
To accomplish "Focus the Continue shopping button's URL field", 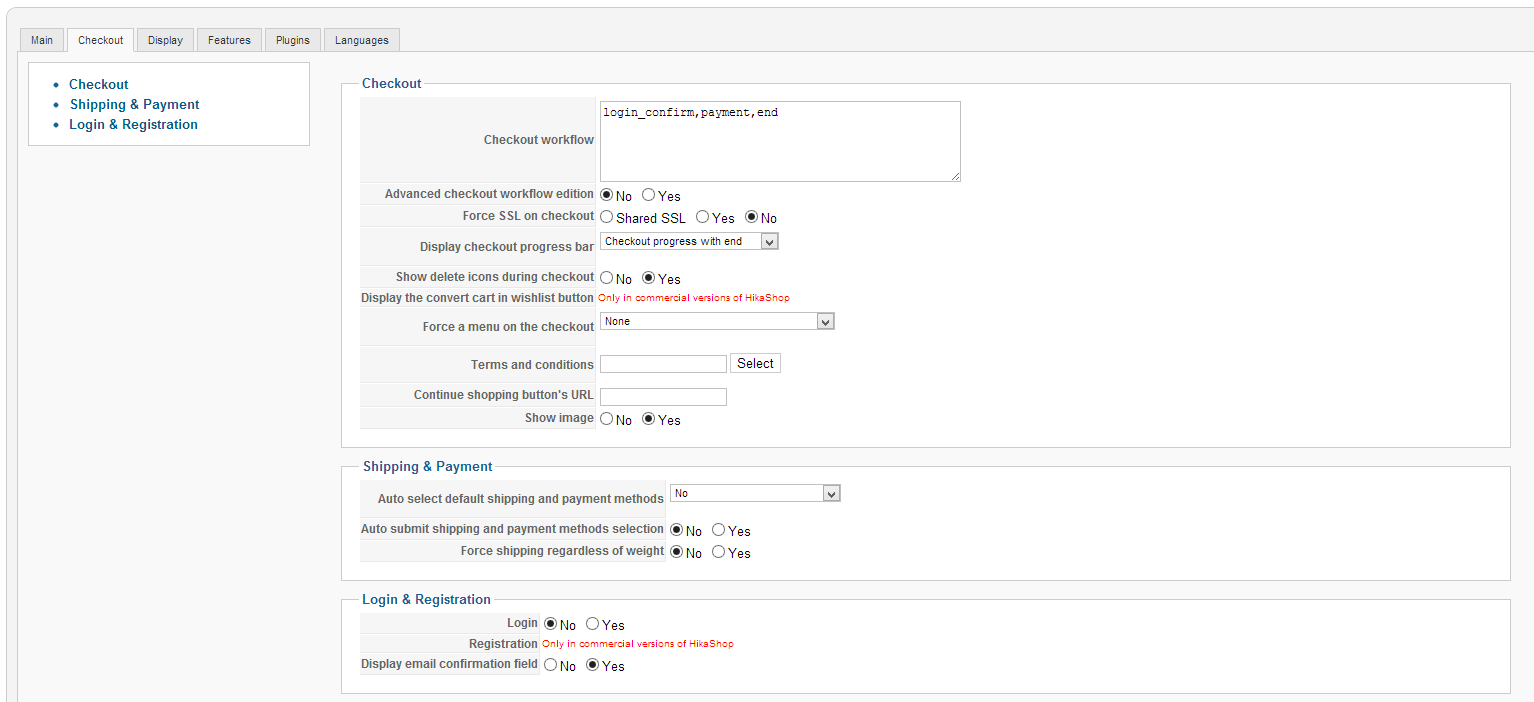I will [x=663, y=397].
